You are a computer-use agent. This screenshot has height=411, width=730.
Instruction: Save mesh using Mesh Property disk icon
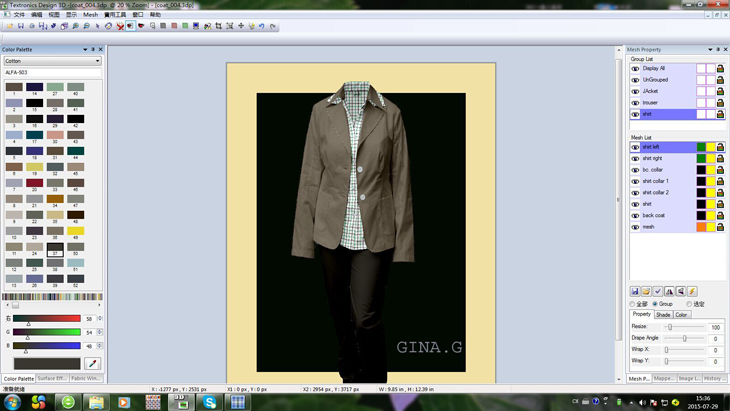click(x=635, y=291)
